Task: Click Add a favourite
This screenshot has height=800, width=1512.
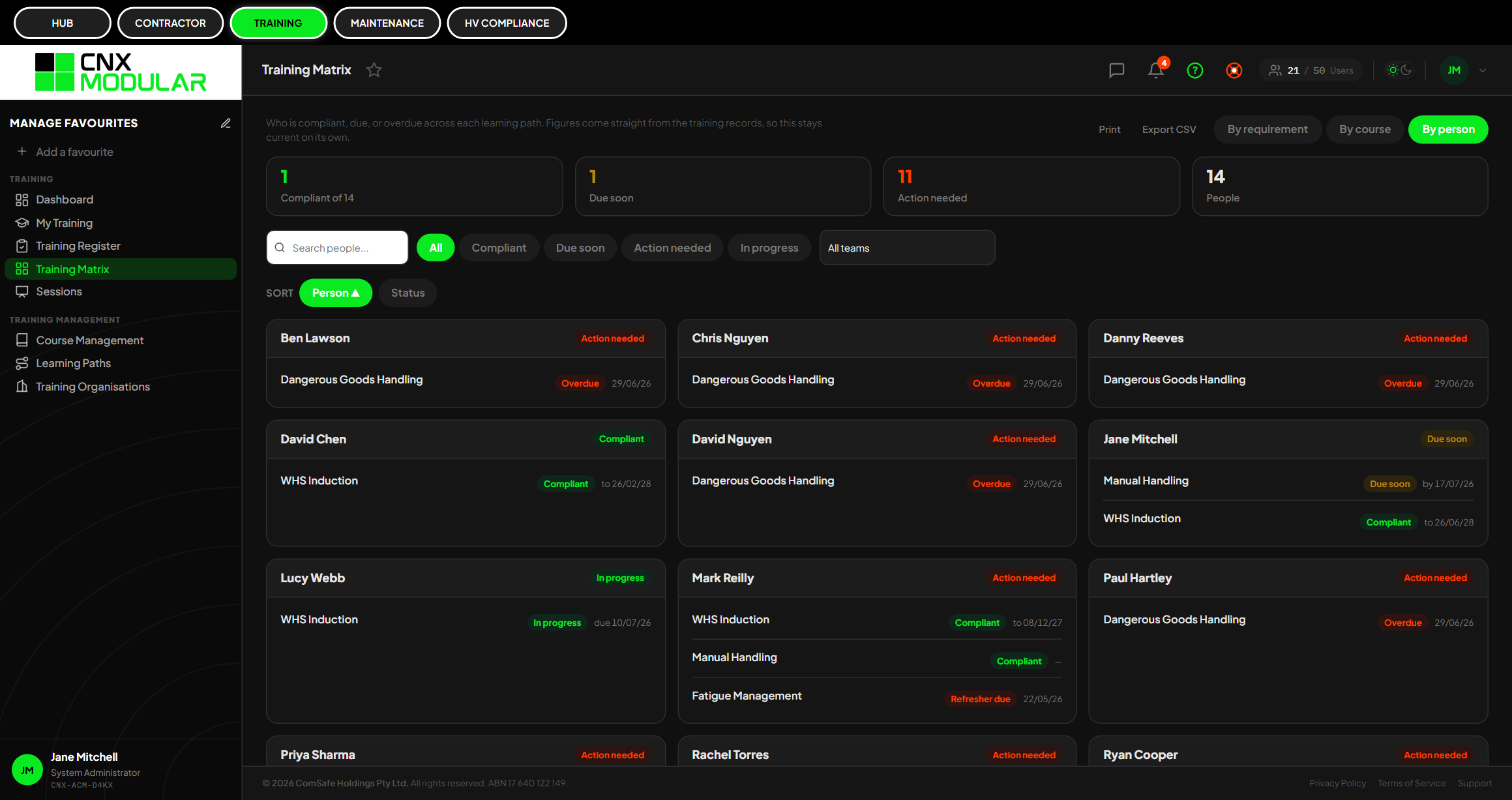Action: pyautogui.click(x=74, y=152)
